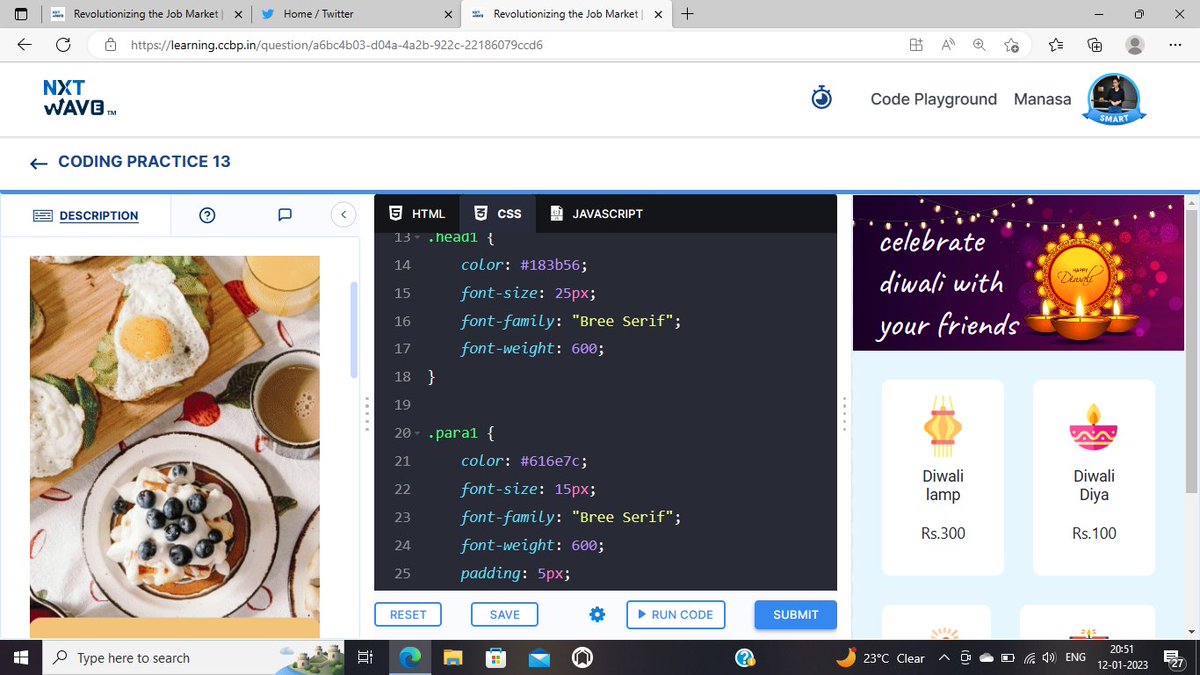Switch to the JAVASCRIPT editor tab

[596, 213]
